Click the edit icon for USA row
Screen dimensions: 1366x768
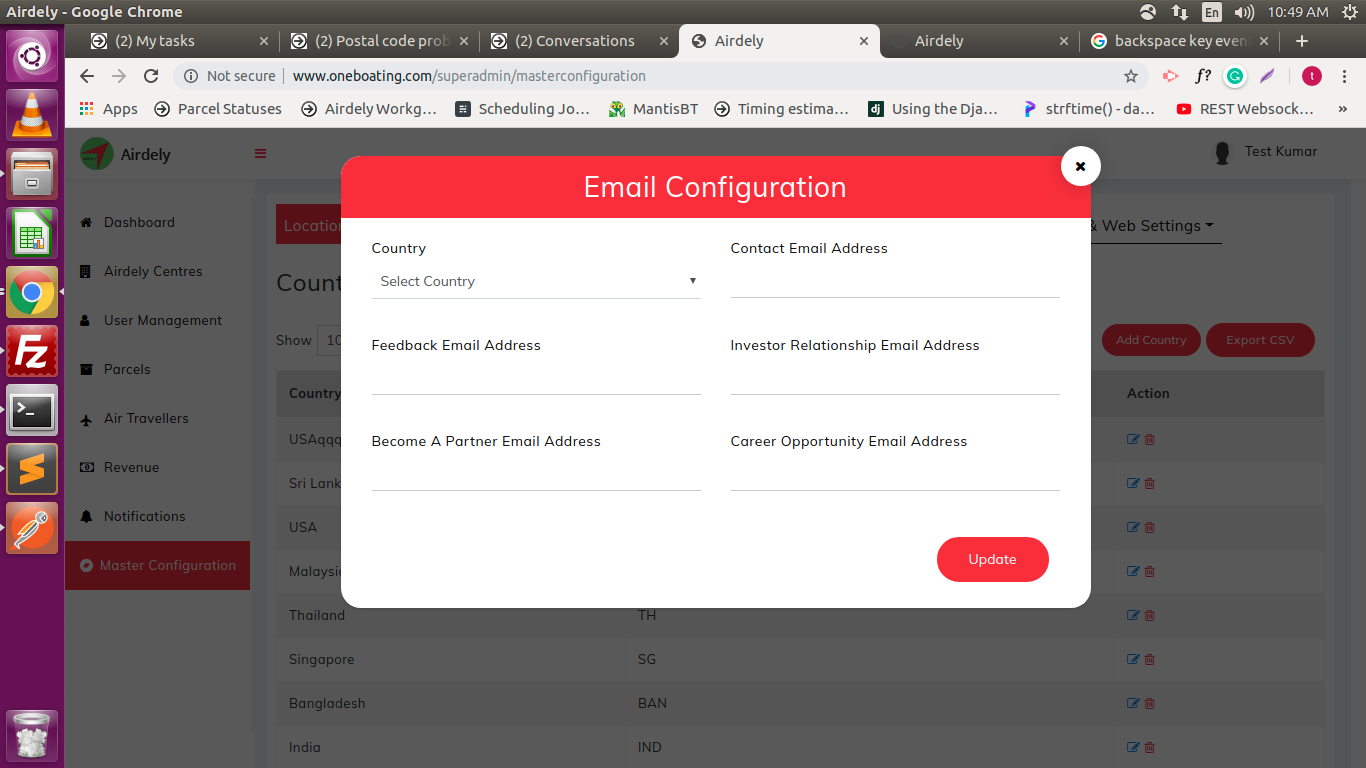[x=1133, y=527]
